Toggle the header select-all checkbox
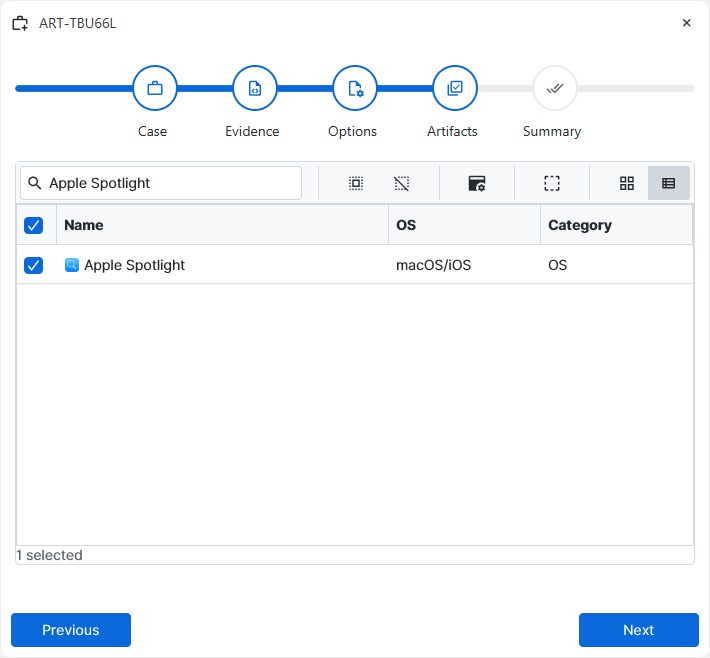 click(34, 225)
